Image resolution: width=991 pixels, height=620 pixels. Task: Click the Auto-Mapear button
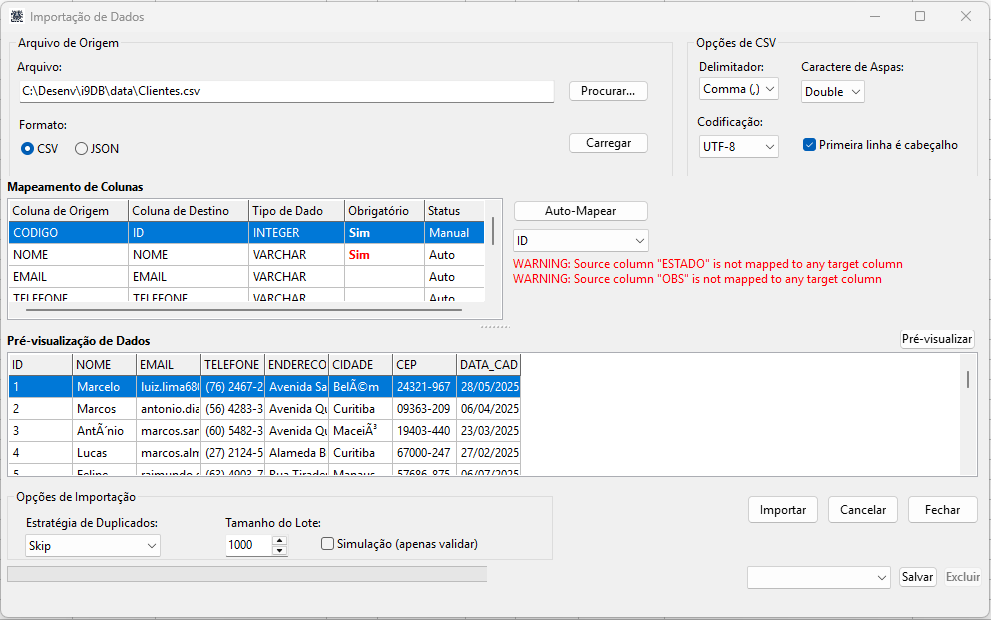click(580, 211)
